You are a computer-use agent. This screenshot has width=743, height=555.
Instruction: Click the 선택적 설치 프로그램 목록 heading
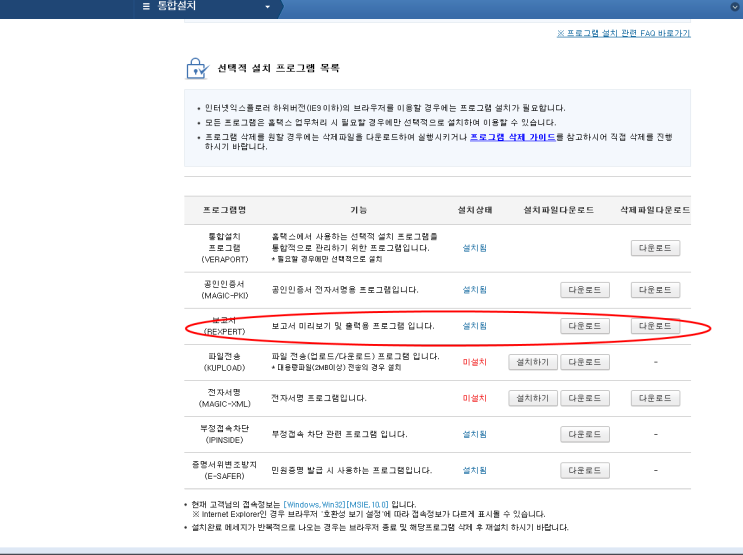click(279, 68)
